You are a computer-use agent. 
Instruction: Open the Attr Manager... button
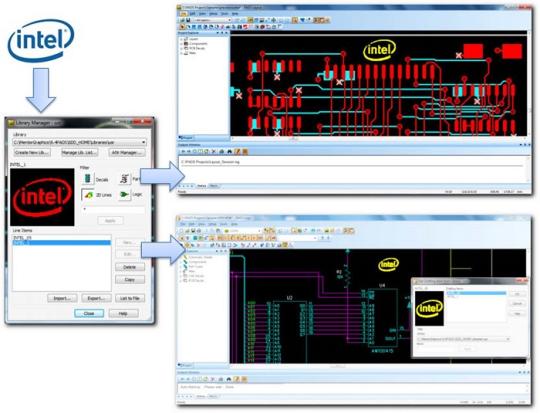[127, 153]
